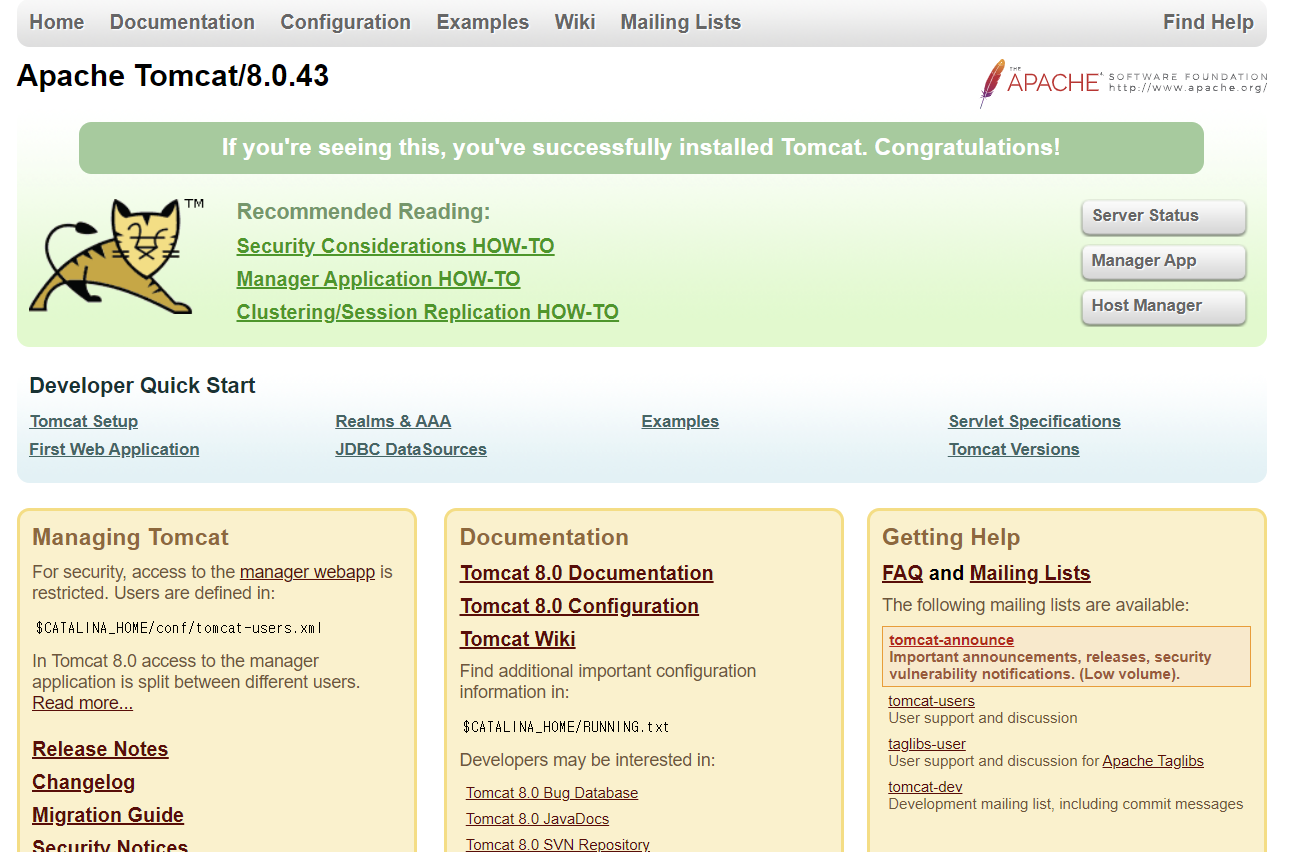Open Tomcat 8.0 Bug Database link

552,793
